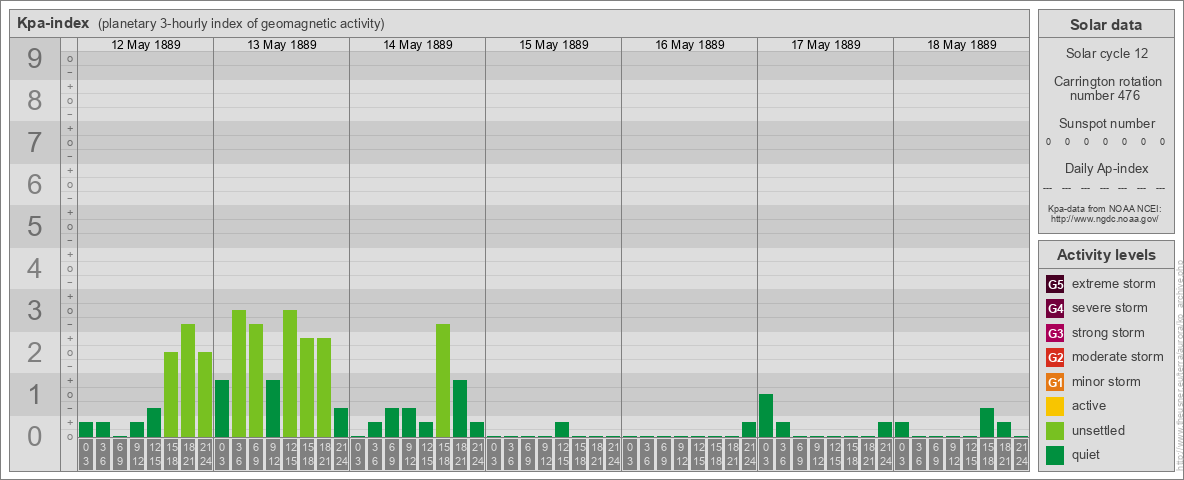
Task: Click the 12 May '0 3' time label
Action: click(86, 454)
